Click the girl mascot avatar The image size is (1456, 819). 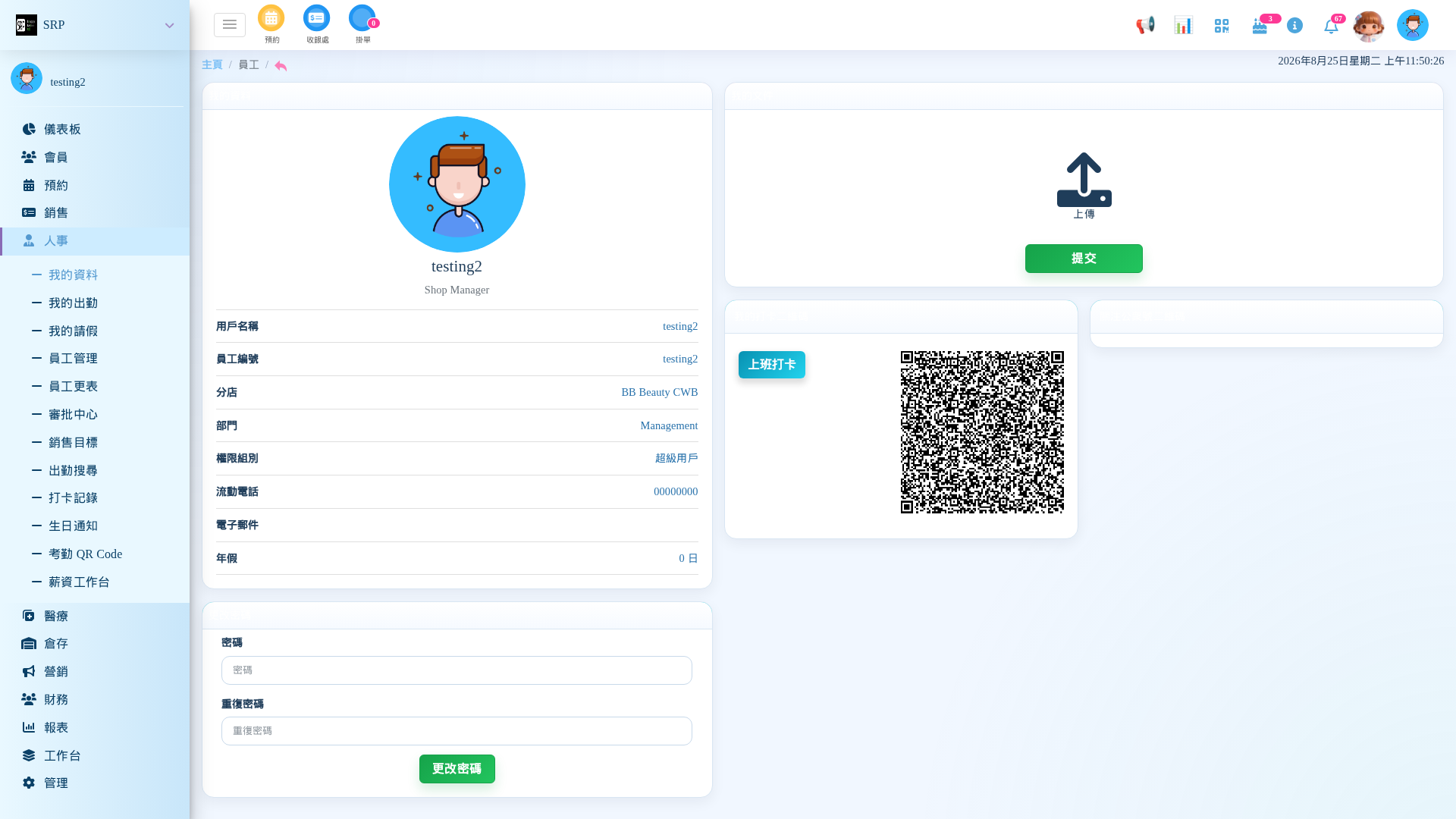coord(1369,26)
